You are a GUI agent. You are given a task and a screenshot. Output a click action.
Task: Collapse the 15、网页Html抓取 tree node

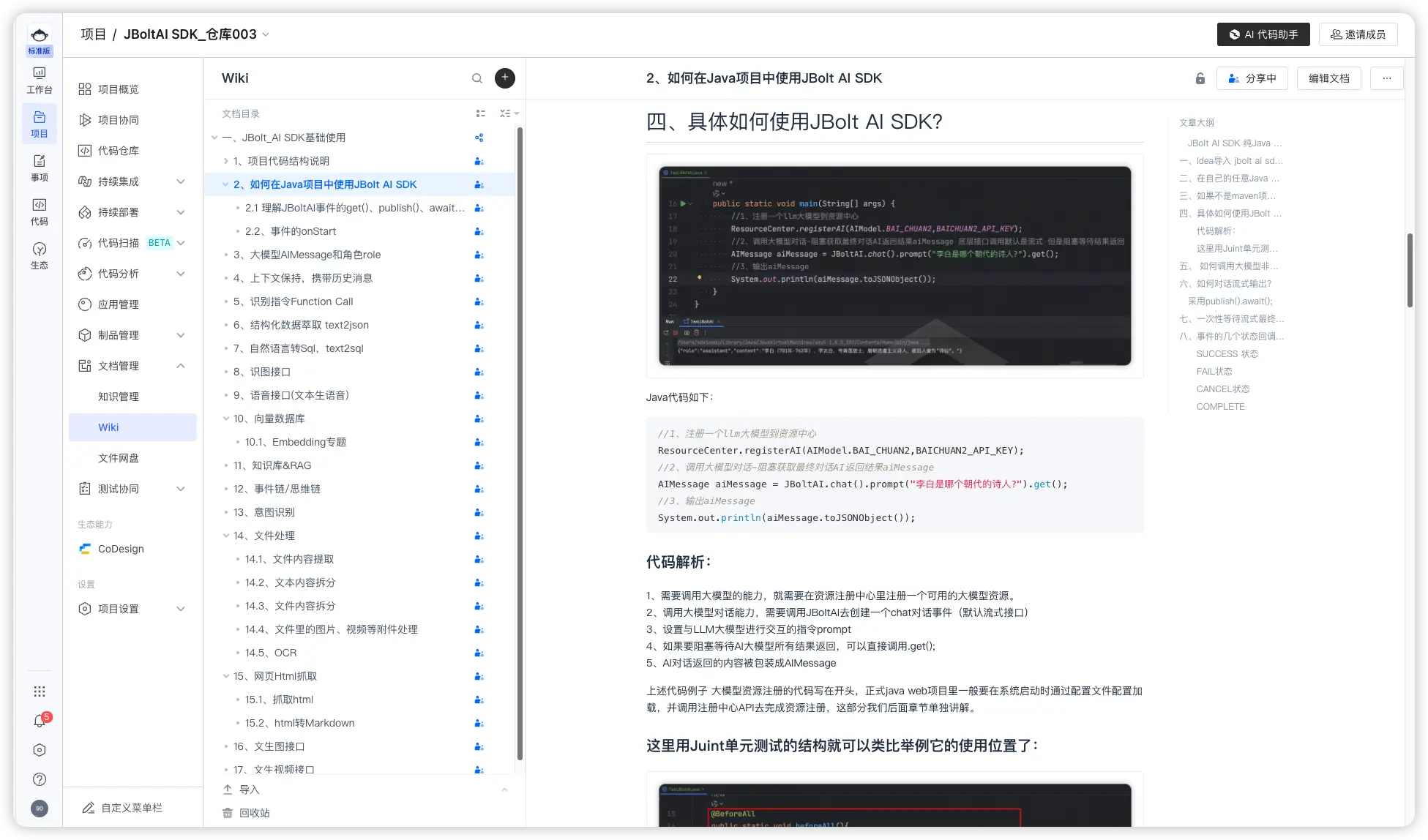(x=226, y=676)
